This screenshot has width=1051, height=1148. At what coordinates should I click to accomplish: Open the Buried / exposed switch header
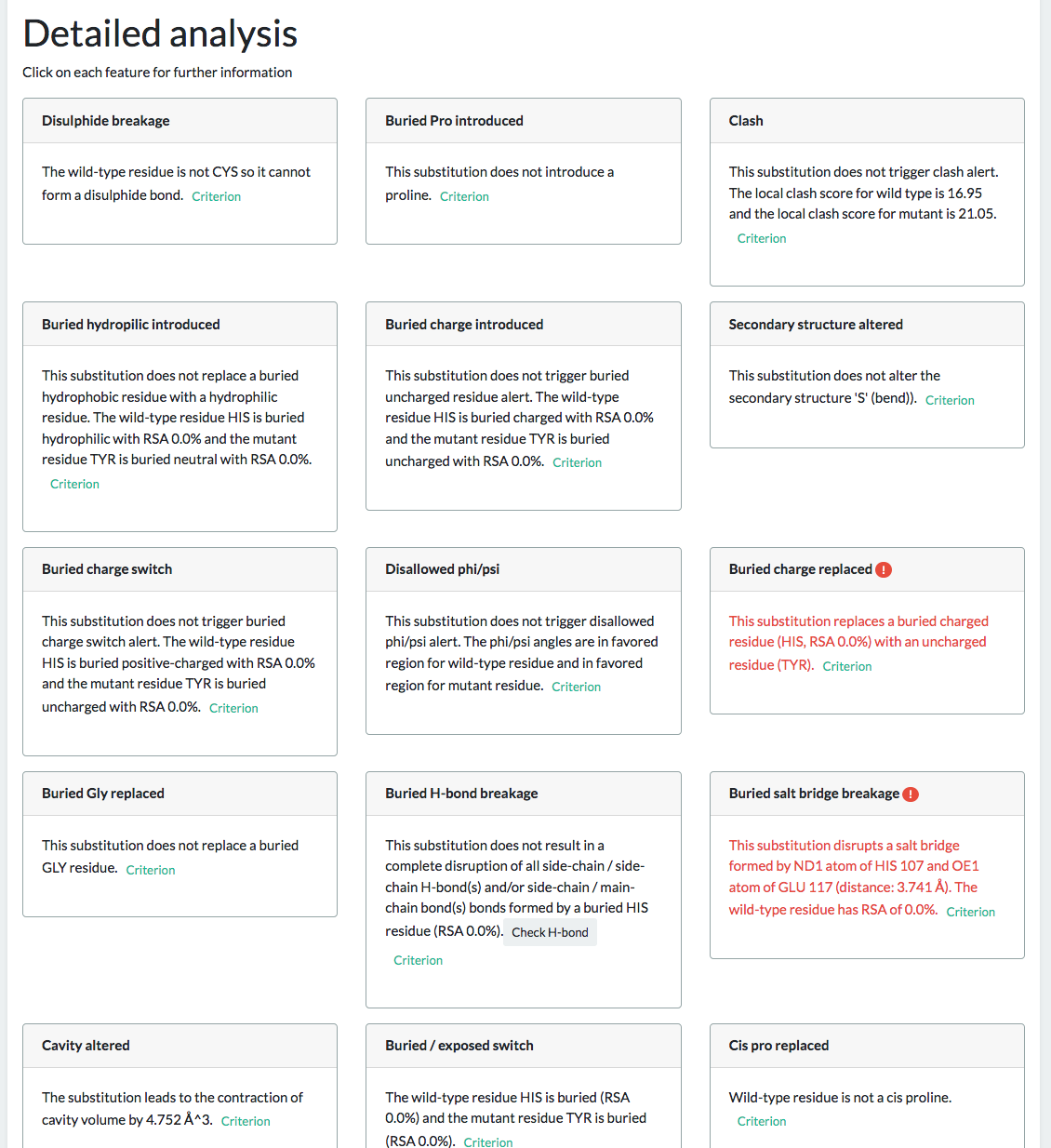pyautogui.click(x=523, y=1046)
